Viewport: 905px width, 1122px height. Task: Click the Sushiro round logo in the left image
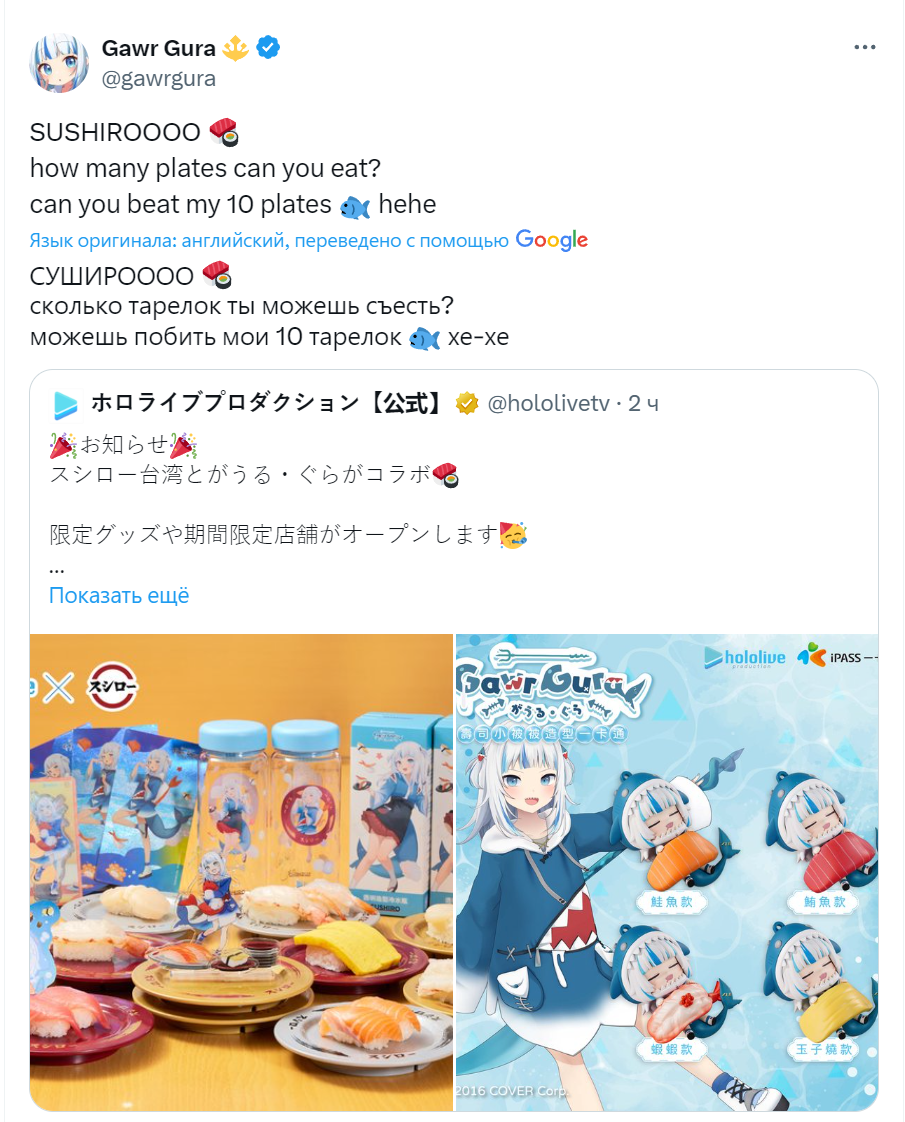point(112,687)
